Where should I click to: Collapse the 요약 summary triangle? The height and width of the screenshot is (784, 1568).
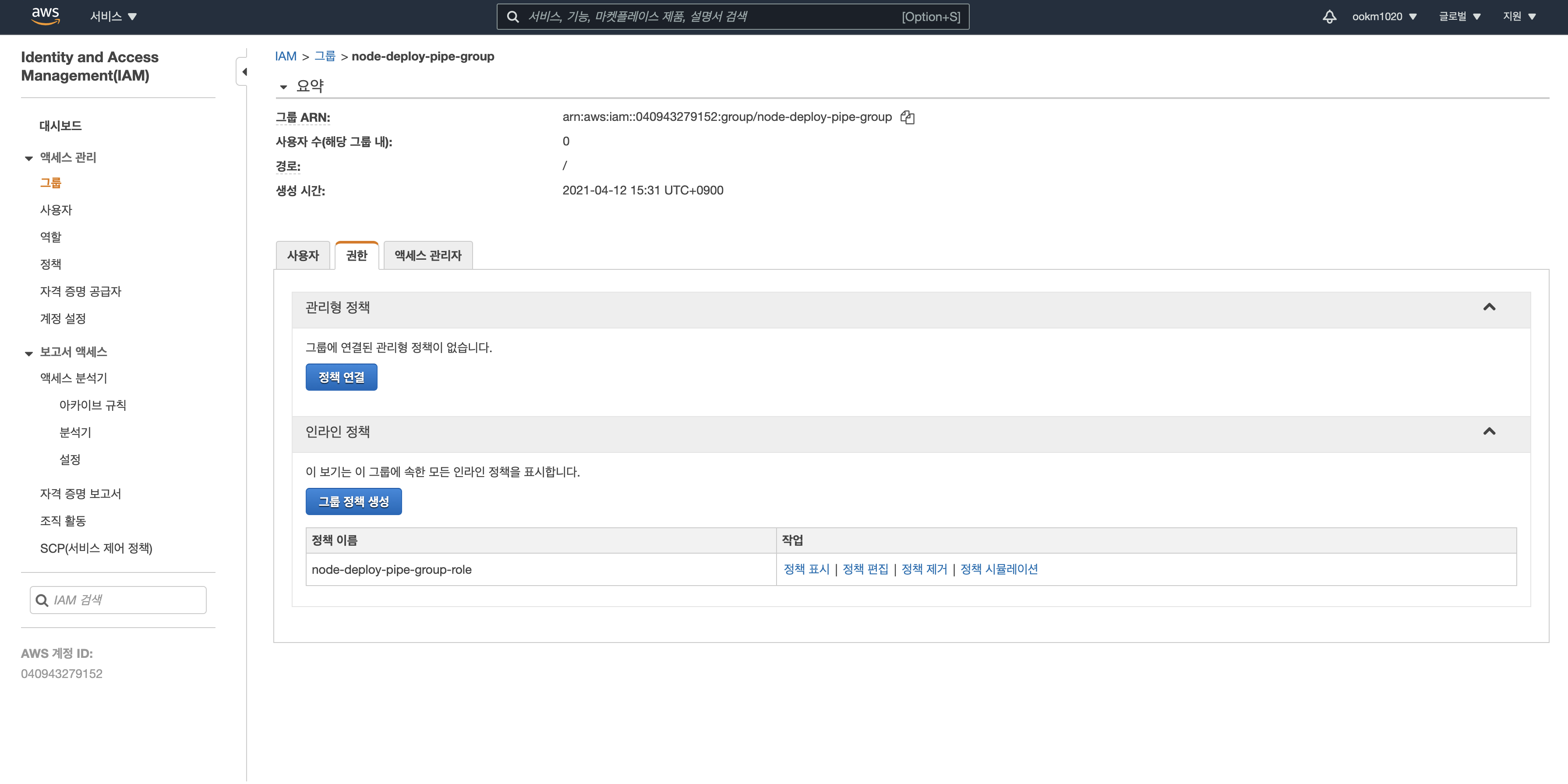click(x=284, y=87)
